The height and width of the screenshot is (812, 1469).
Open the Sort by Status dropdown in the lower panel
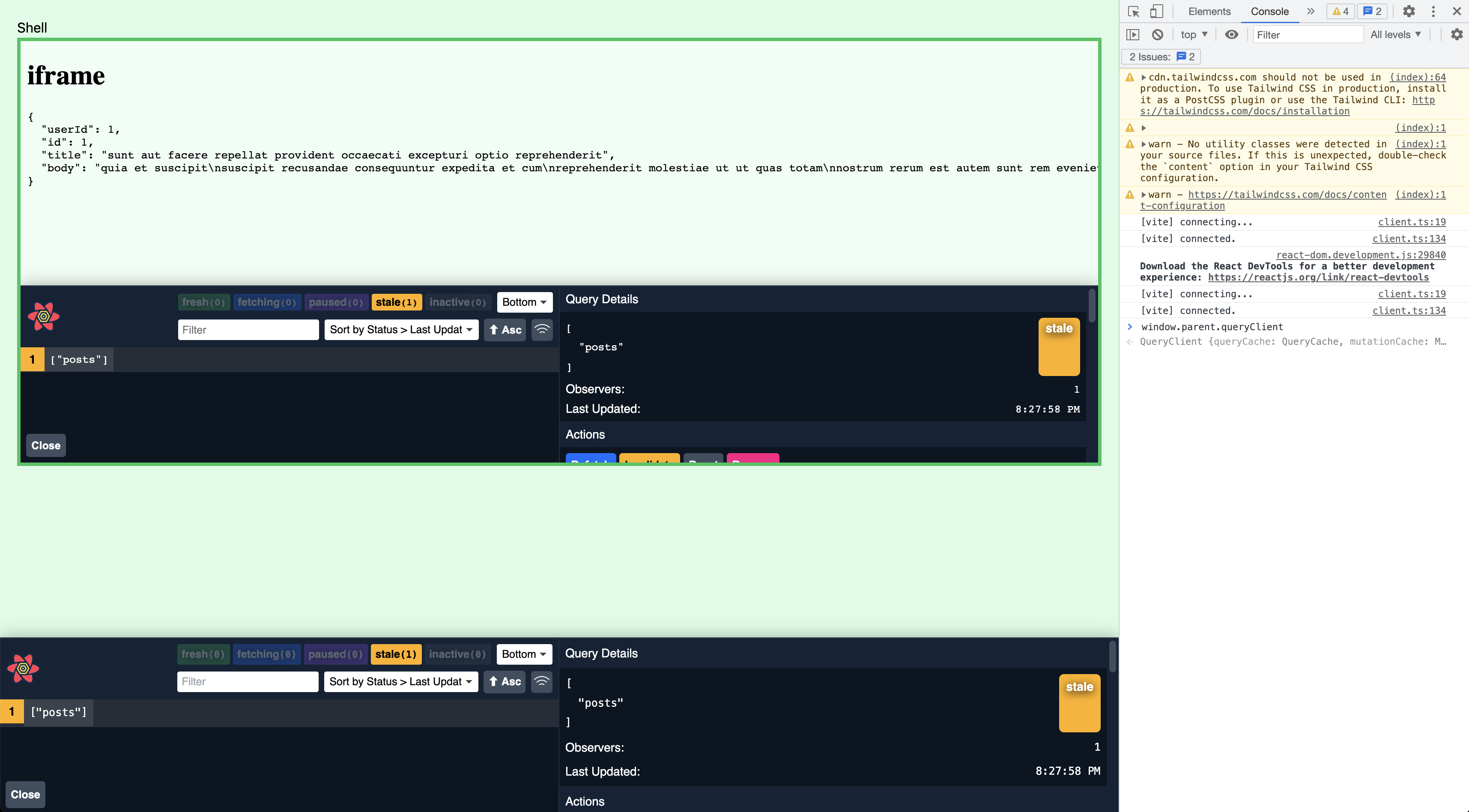click(x=400, y=681)
